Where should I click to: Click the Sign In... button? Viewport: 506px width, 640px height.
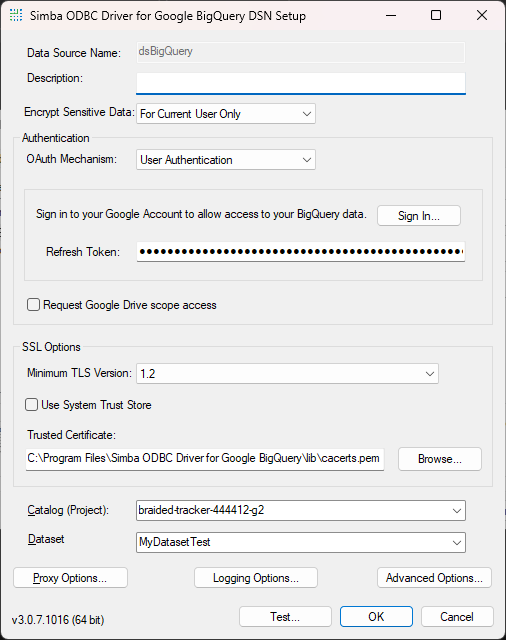419,216
